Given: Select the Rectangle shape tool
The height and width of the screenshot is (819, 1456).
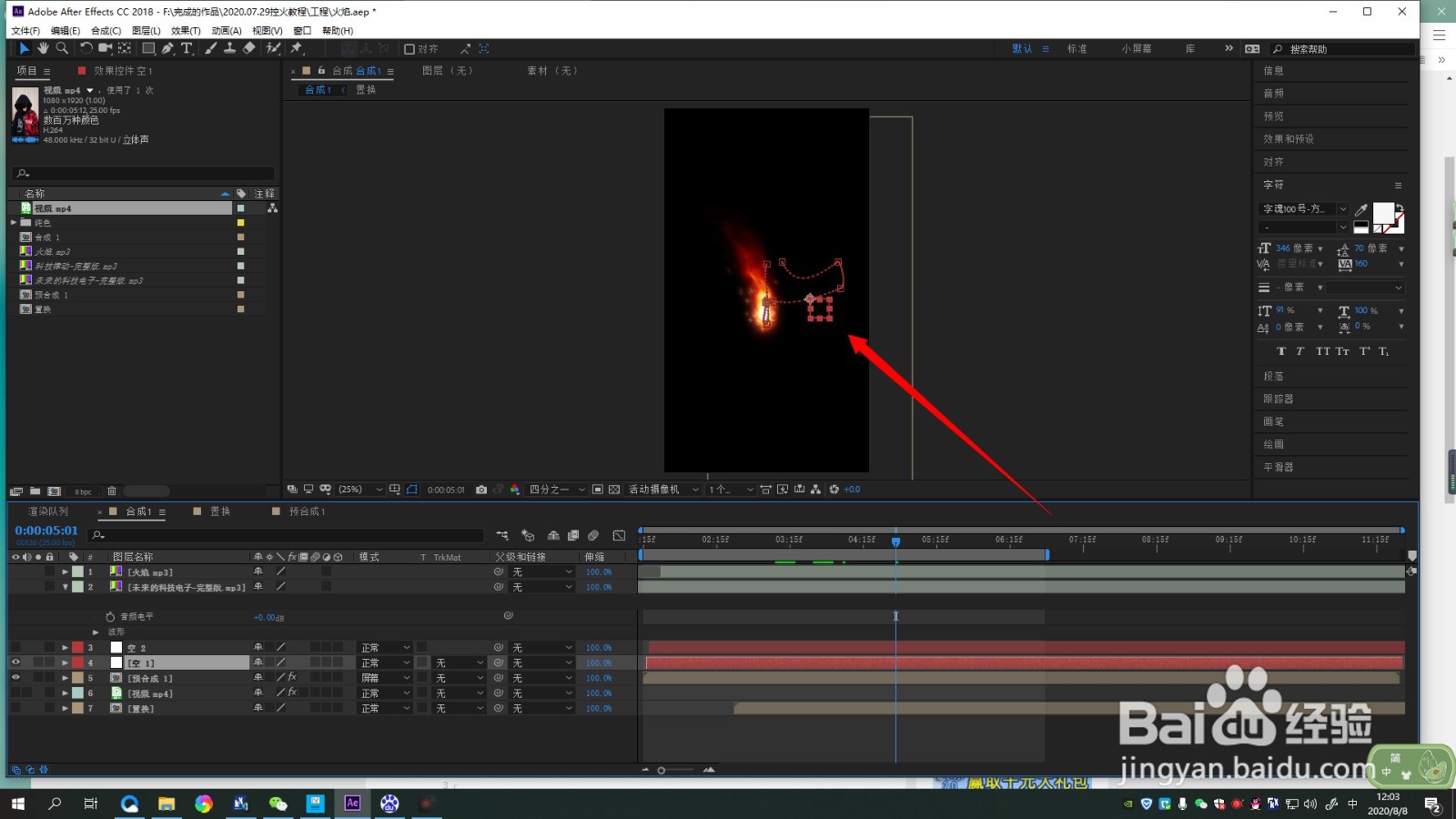Looking at the screenshot, I should pos(148,48).
